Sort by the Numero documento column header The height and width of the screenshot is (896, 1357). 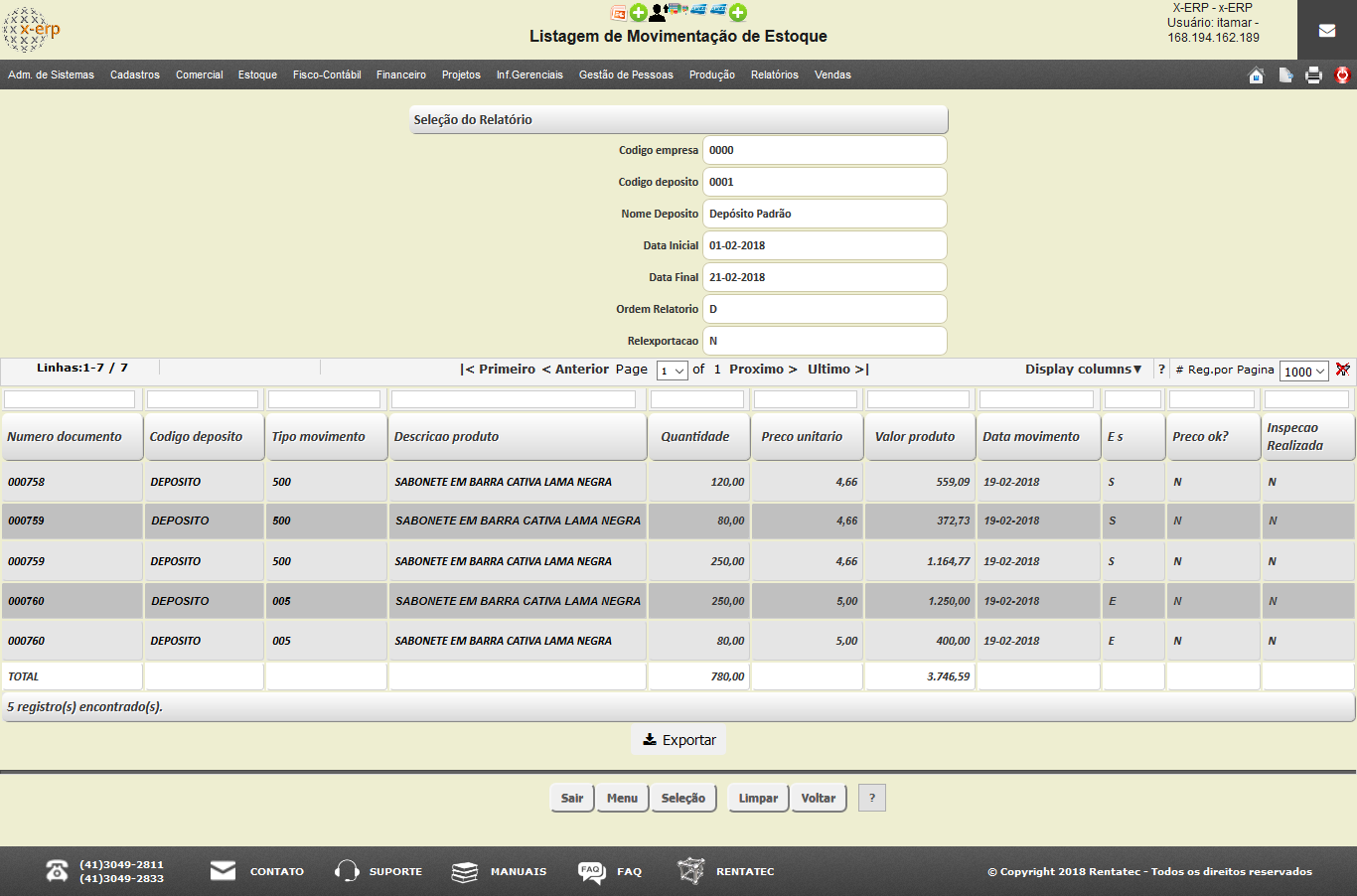(x=73, y=436)
